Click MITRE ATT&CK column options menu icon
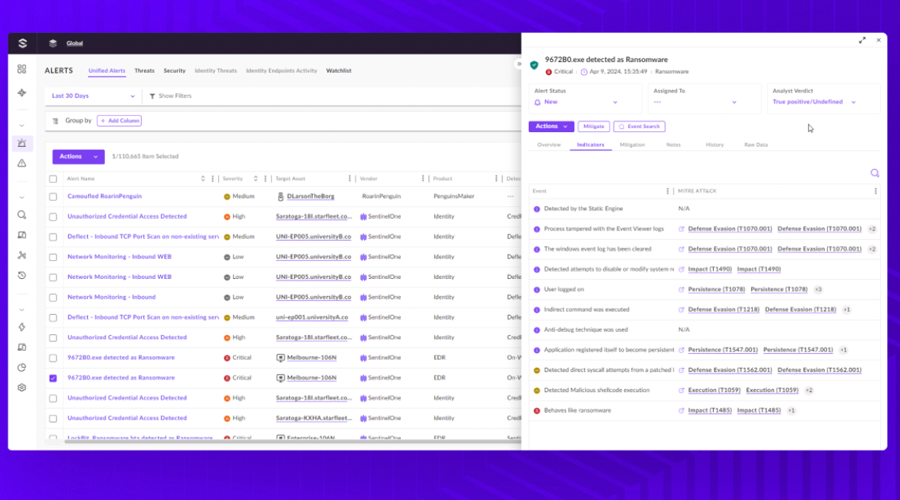This screenshot has width=900, height=500. (875, 191)
